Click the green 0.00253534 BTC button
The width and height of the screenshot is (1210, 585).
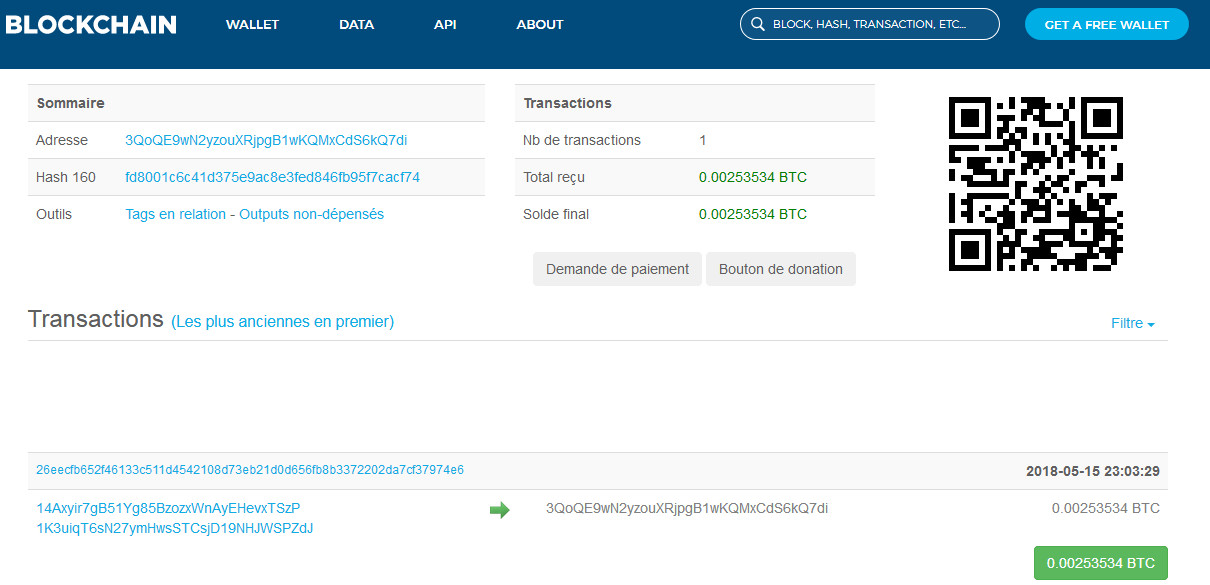1100,563
